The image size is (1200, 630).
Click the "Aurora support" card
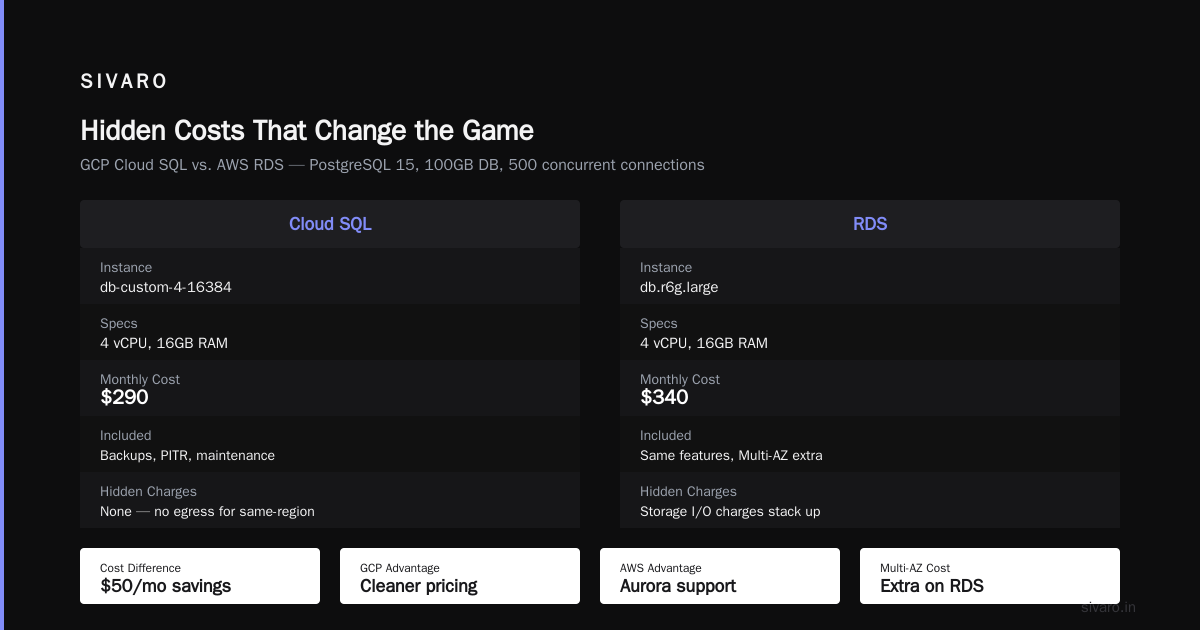pos(720,576)
